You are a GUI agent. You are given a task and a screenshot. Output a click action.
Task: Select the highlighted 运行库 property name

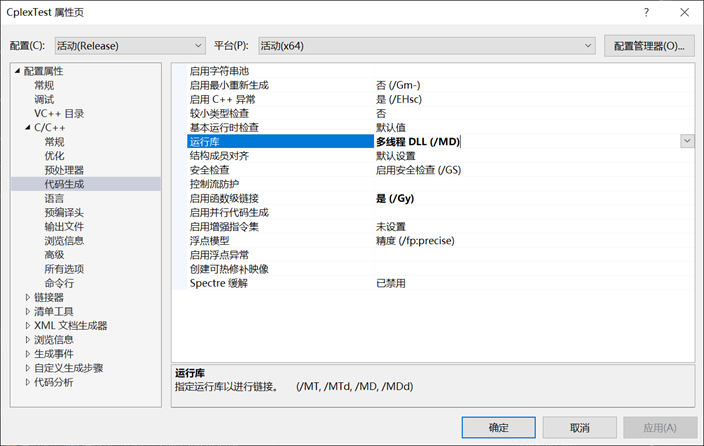point(280,141)
